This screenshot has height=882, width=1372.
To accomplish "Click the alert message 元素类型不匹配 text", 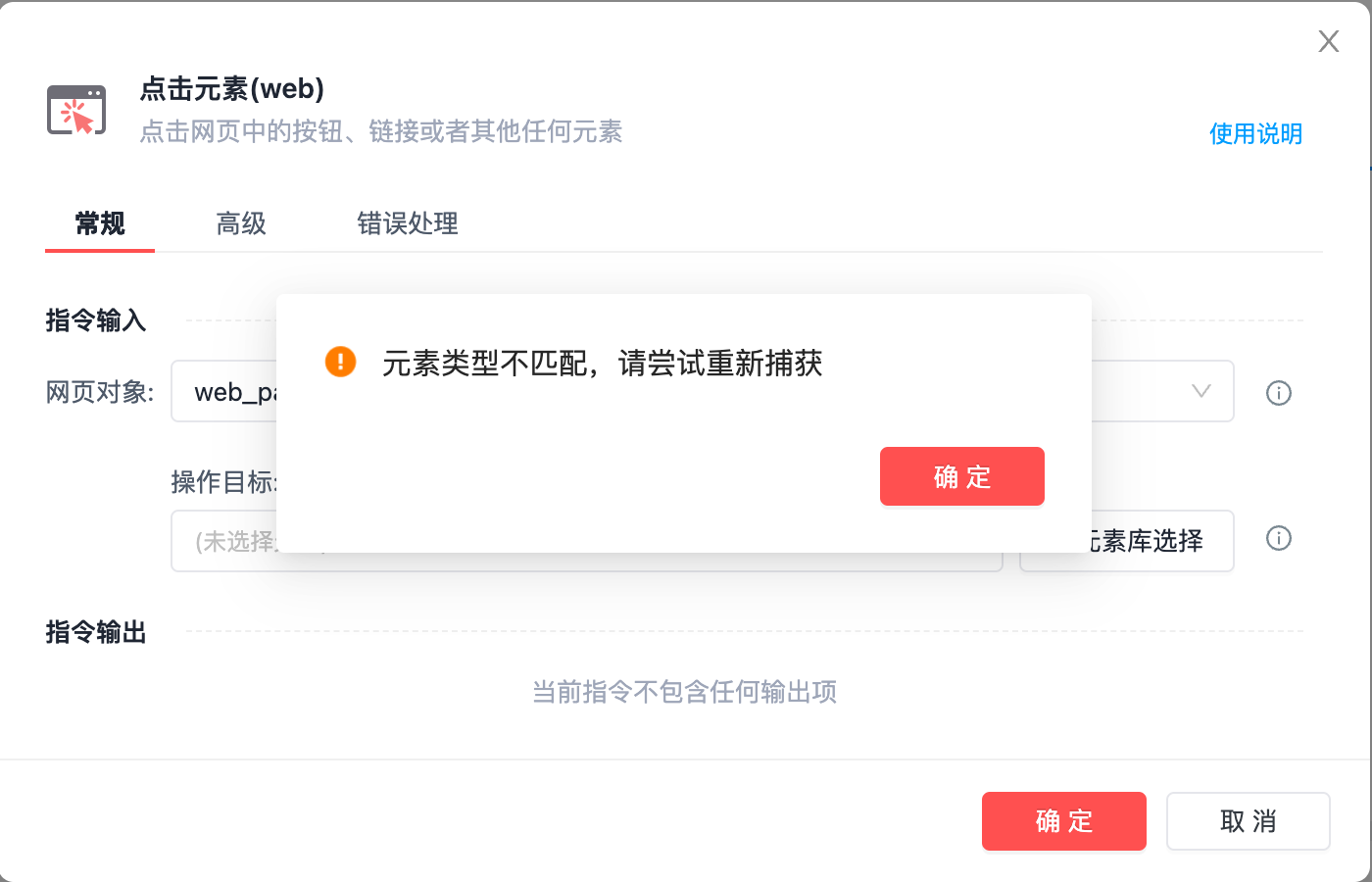I will tap(602, 364).
